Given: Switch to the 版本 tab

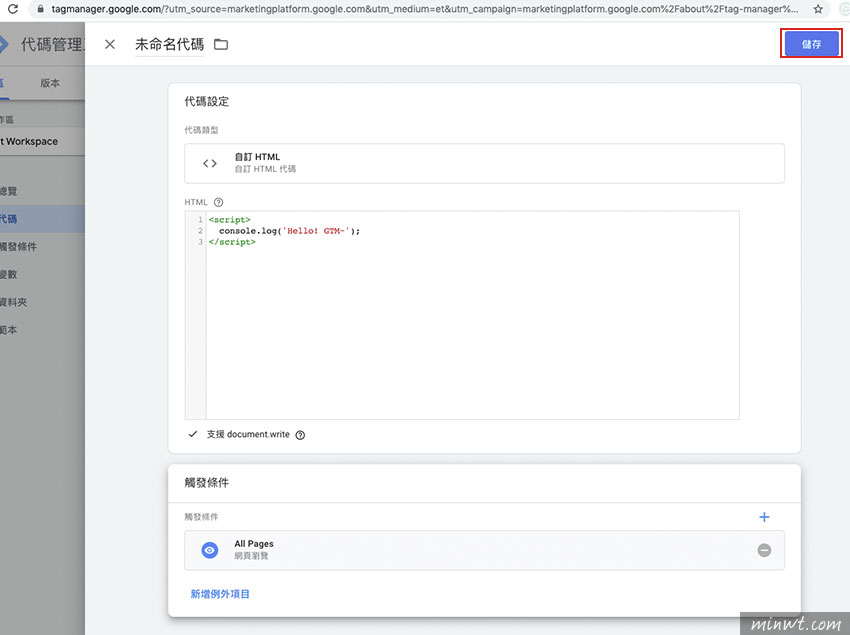Looking at the screenshot, I should [50, 83].
